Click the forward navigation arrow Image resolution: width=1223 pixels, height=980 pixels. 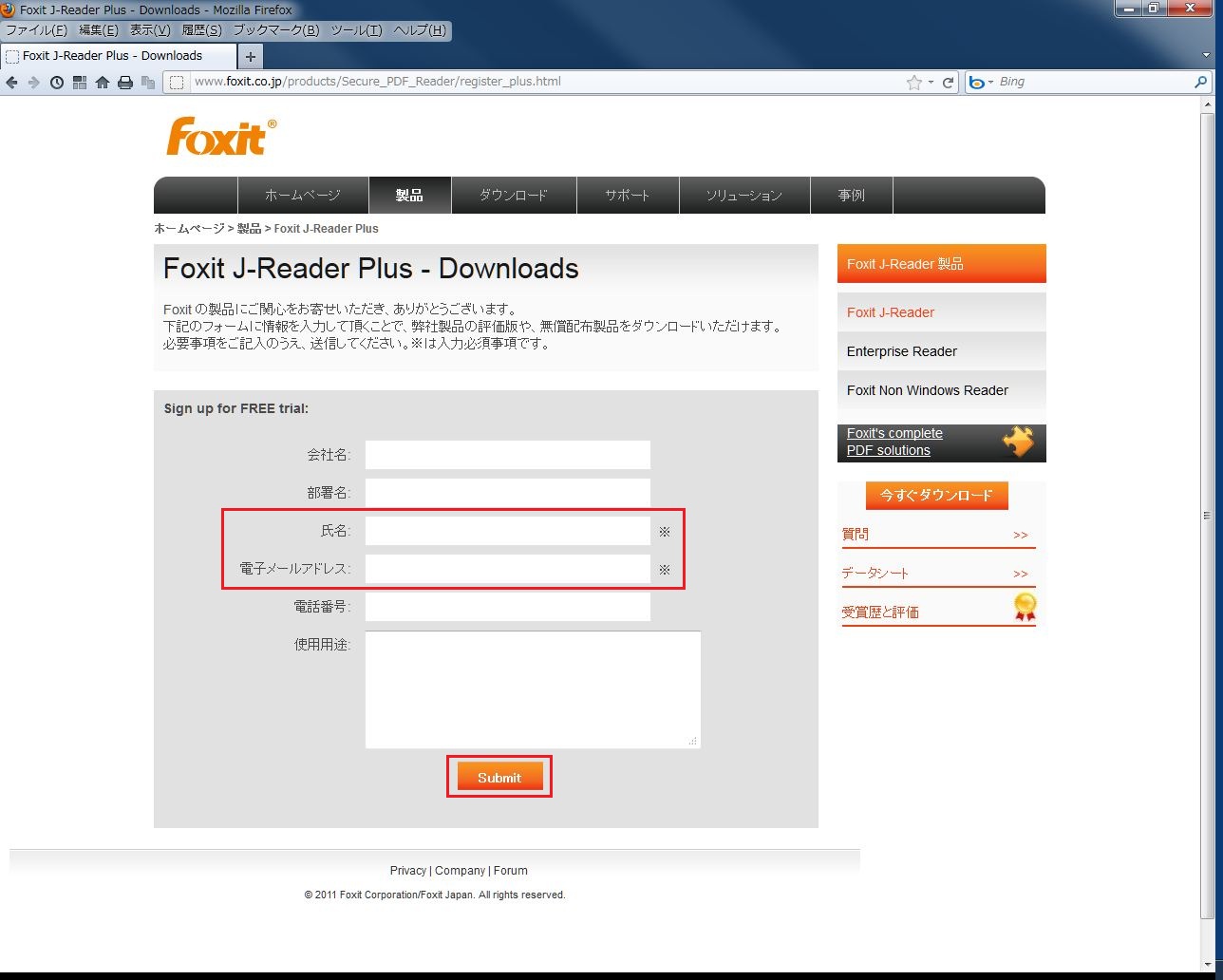[x=34, y=83]
